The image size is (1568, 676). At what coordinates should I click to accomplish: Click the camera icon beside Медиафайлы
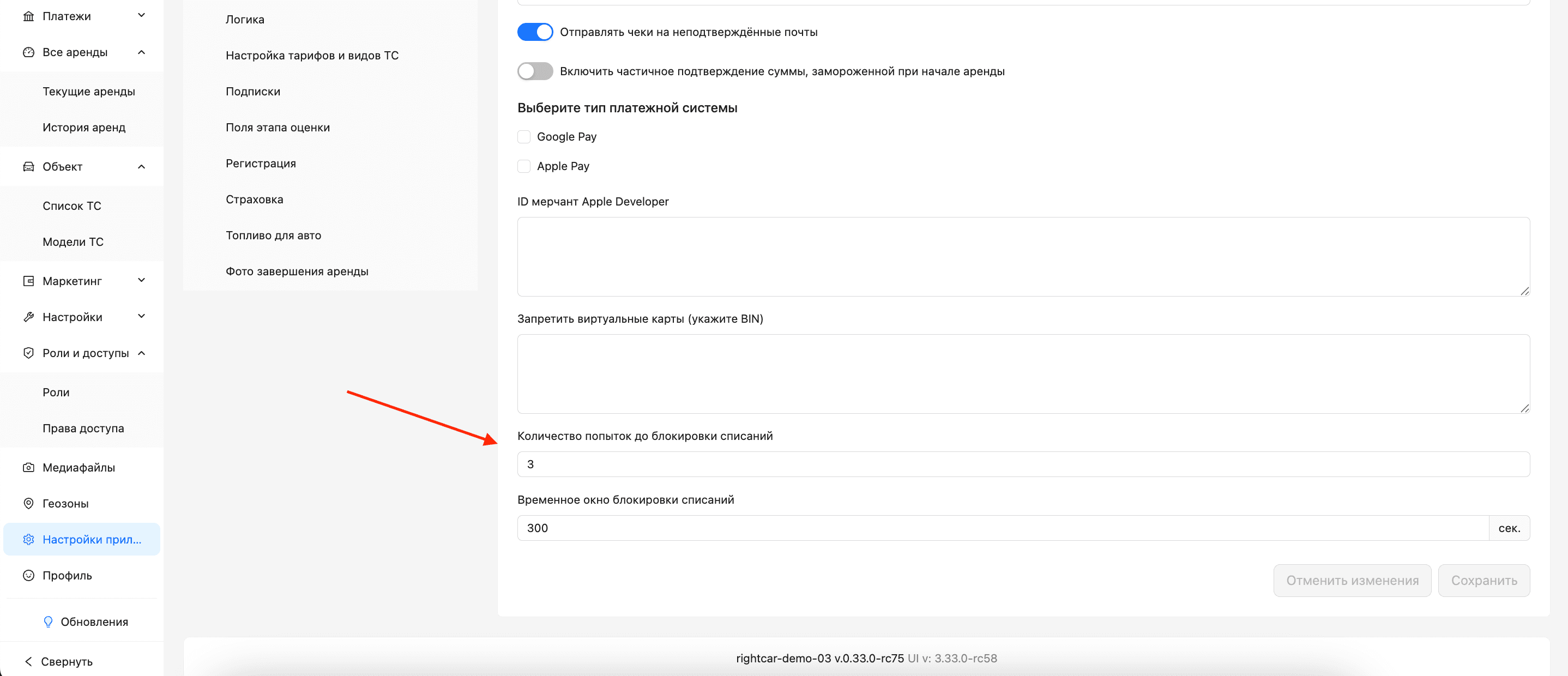pyautogui.click(x=28, y=467)
